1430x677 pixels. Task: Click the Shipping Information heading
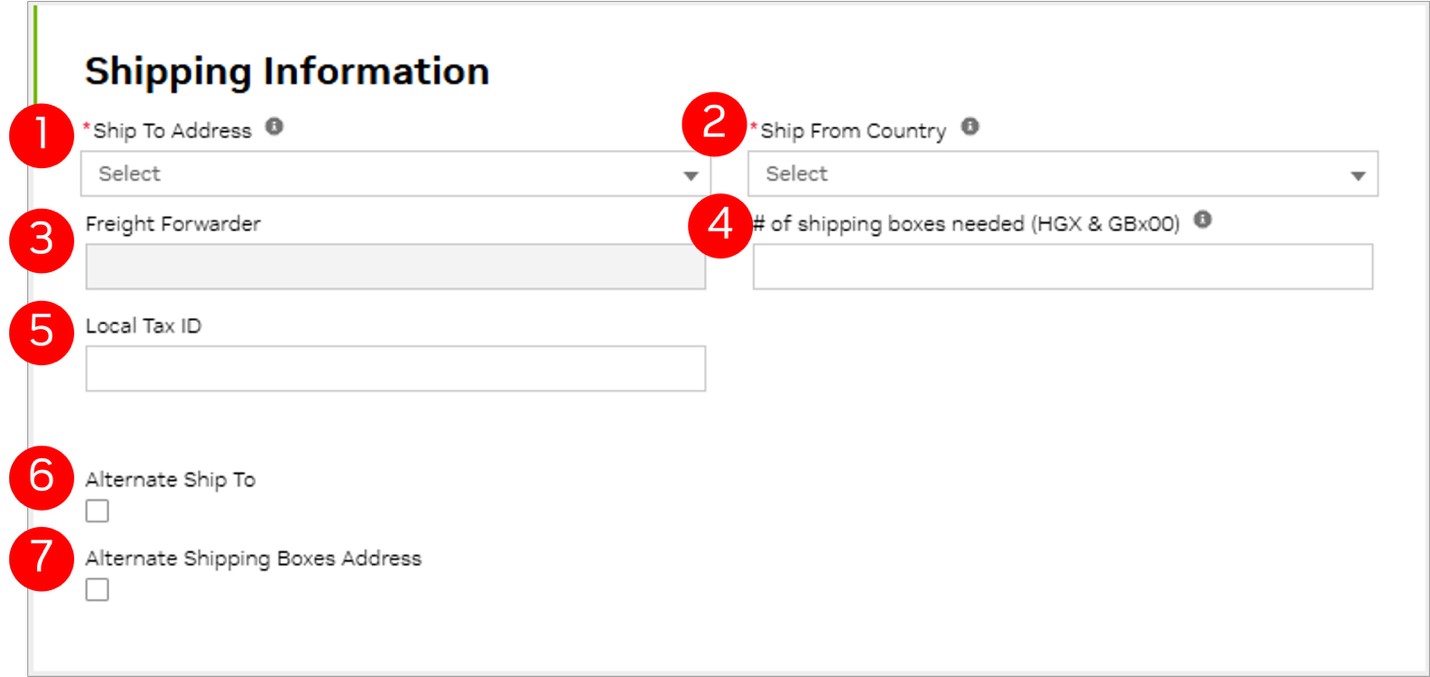(287, 72)
